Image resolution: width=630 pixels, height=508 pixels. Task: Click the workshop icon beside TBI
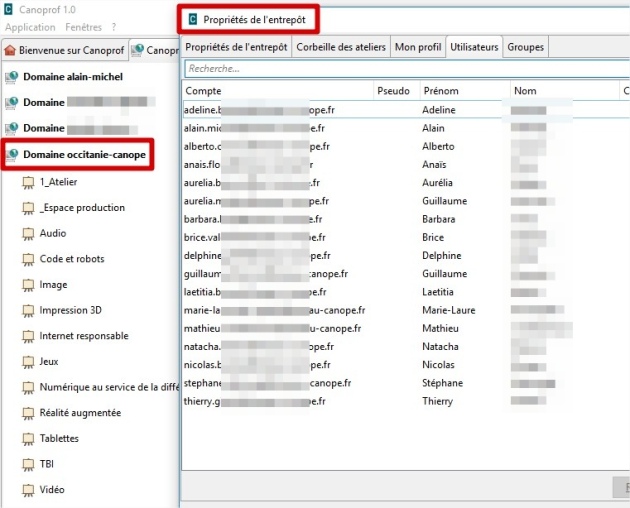[x=28, y=465]
